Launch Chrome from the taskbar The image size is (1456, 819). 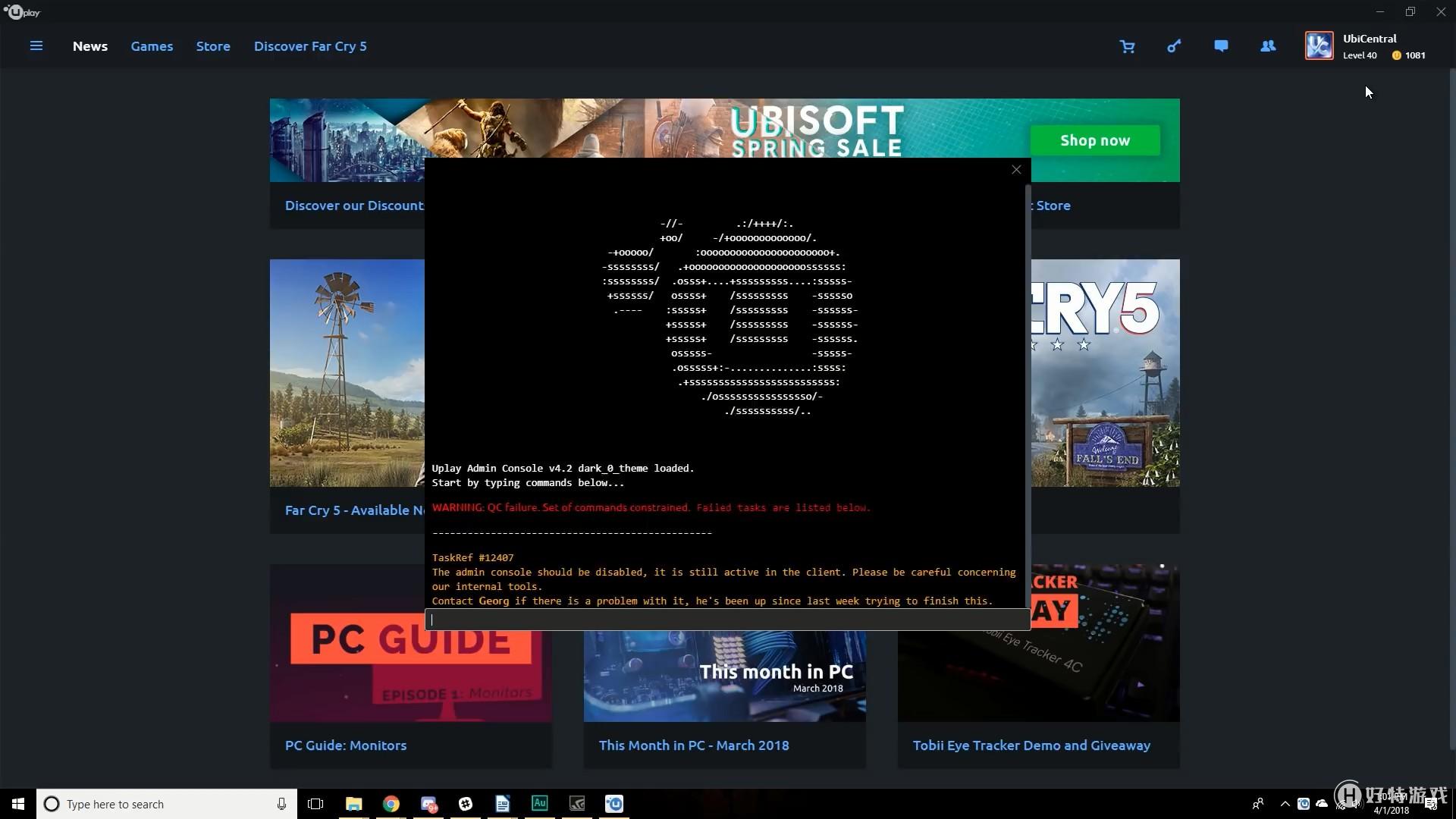pos(391,804)
